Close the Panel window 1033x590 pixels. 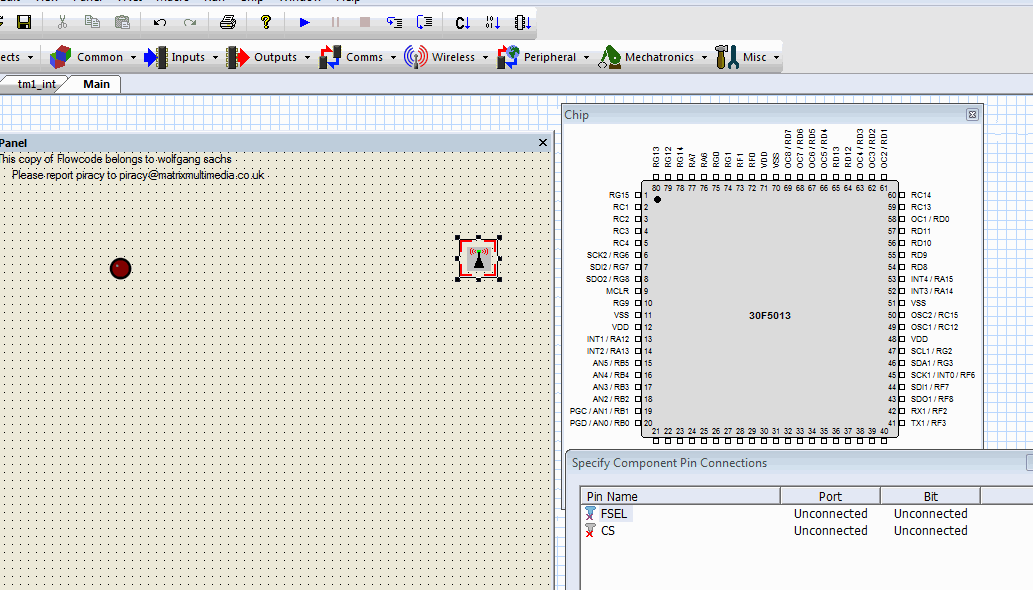(x=543, y=142)
